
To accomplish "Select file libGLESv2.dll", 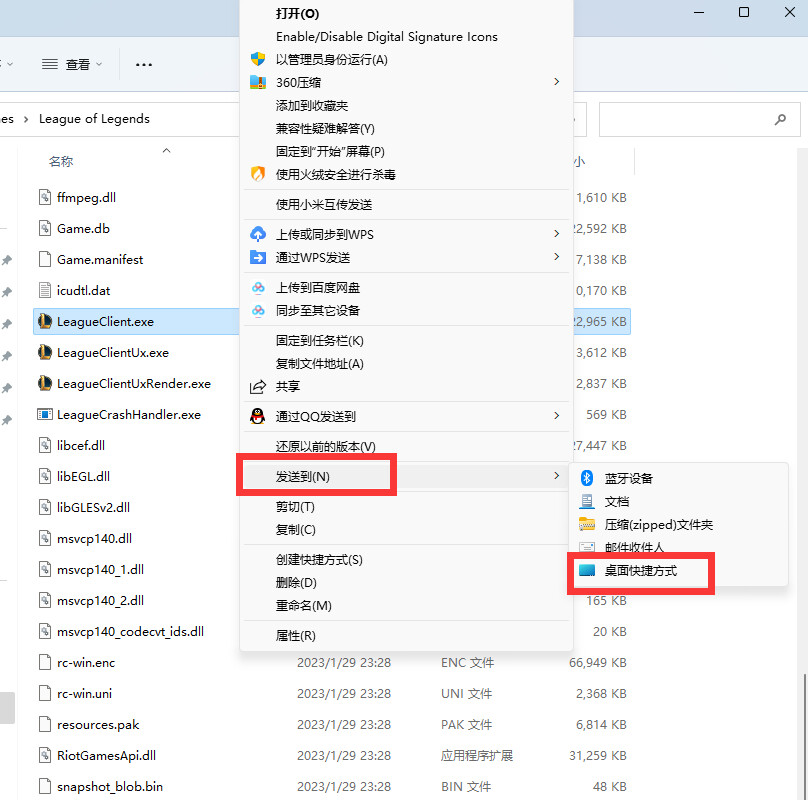I will [x=93, y=507].
